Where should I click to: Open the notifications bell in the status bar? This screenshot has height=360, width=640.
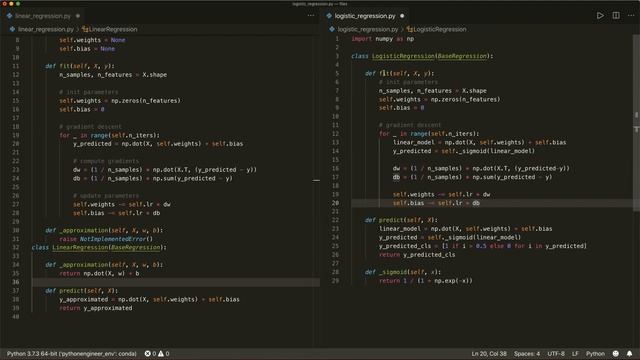[629, 353]
